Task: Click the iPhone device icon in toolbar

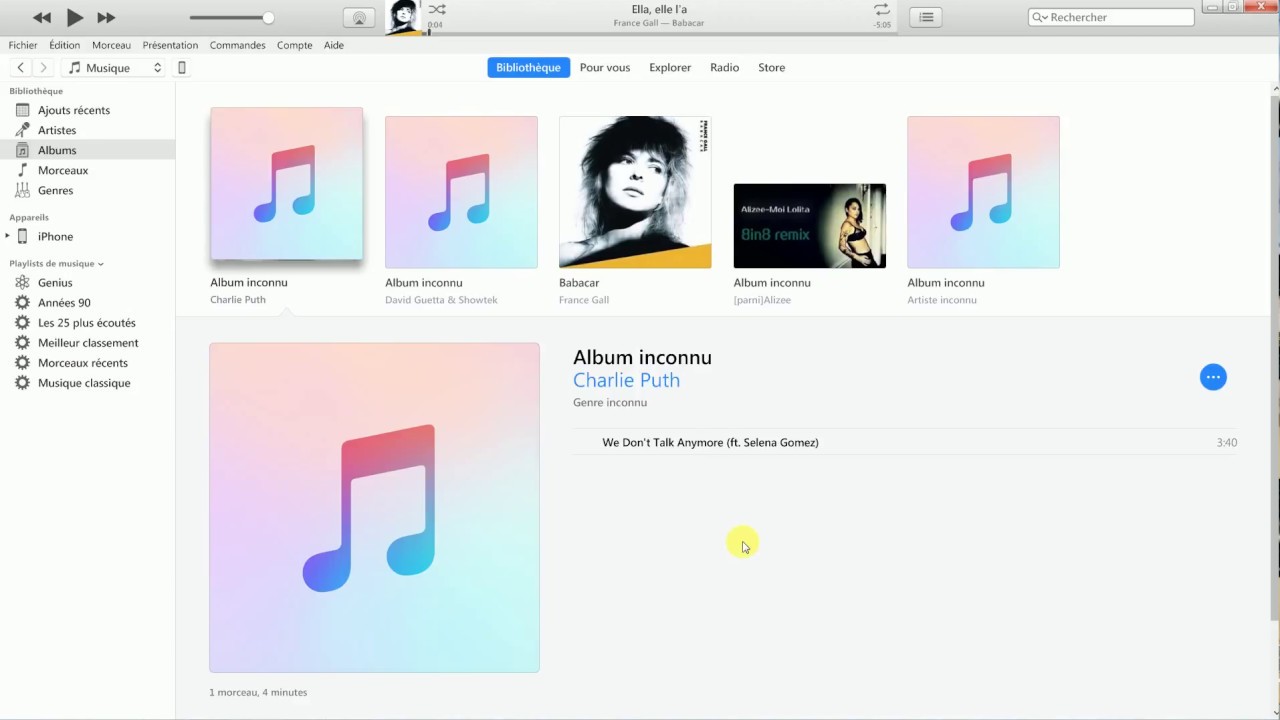Action: click(181, 68)
